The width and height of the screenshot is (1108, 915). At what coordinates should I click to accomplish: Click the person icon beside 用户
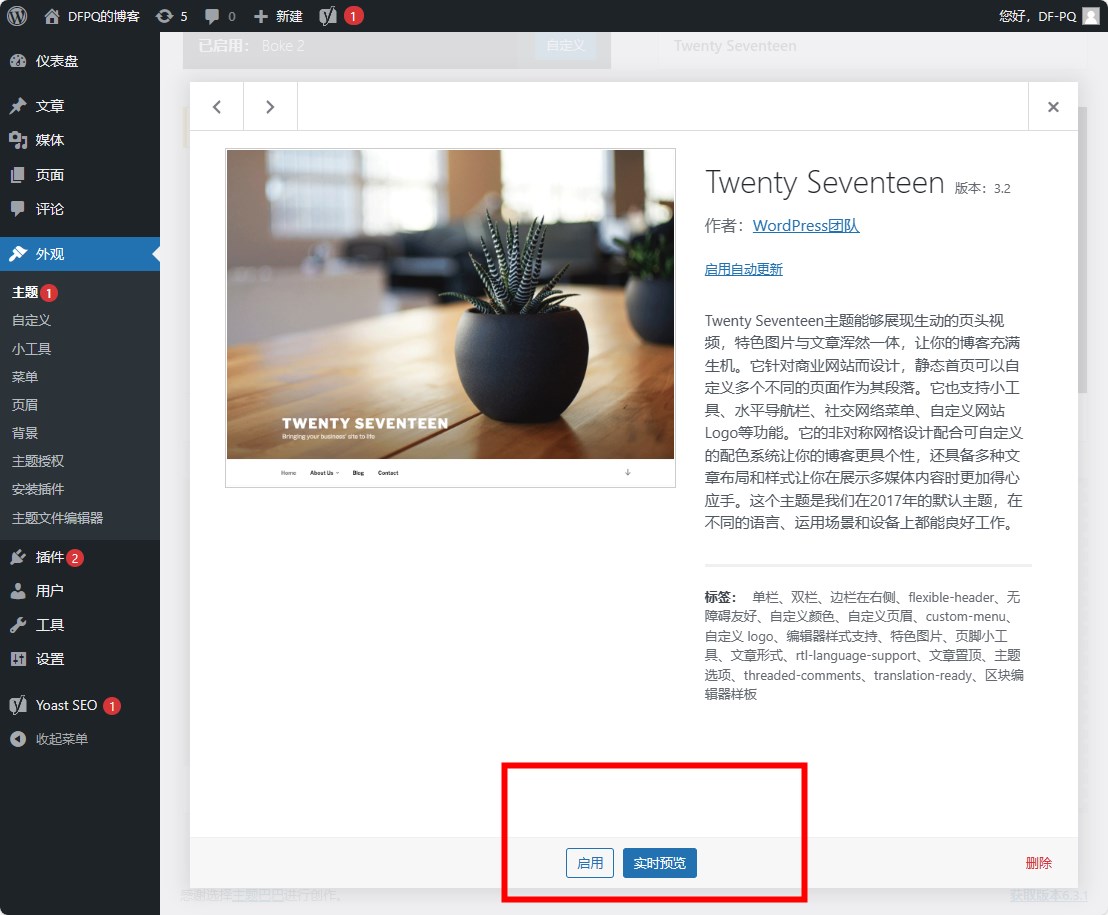pos(18,591)
